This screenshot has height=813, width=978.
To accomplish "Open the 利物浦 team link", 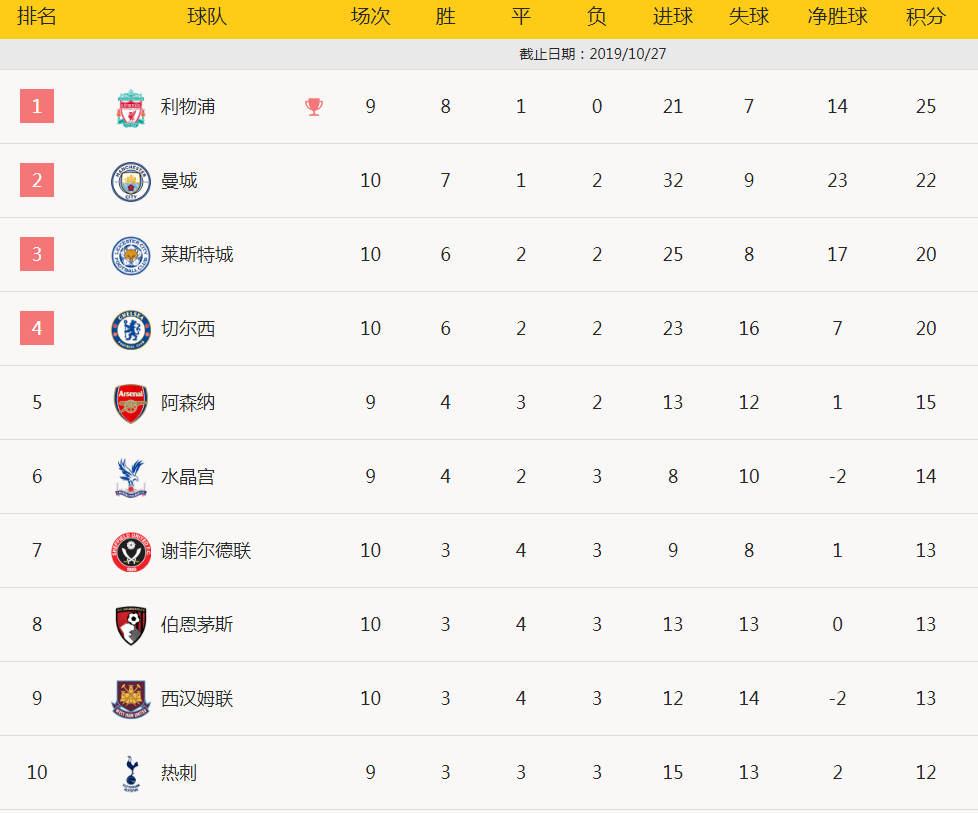I will [188, 107].
